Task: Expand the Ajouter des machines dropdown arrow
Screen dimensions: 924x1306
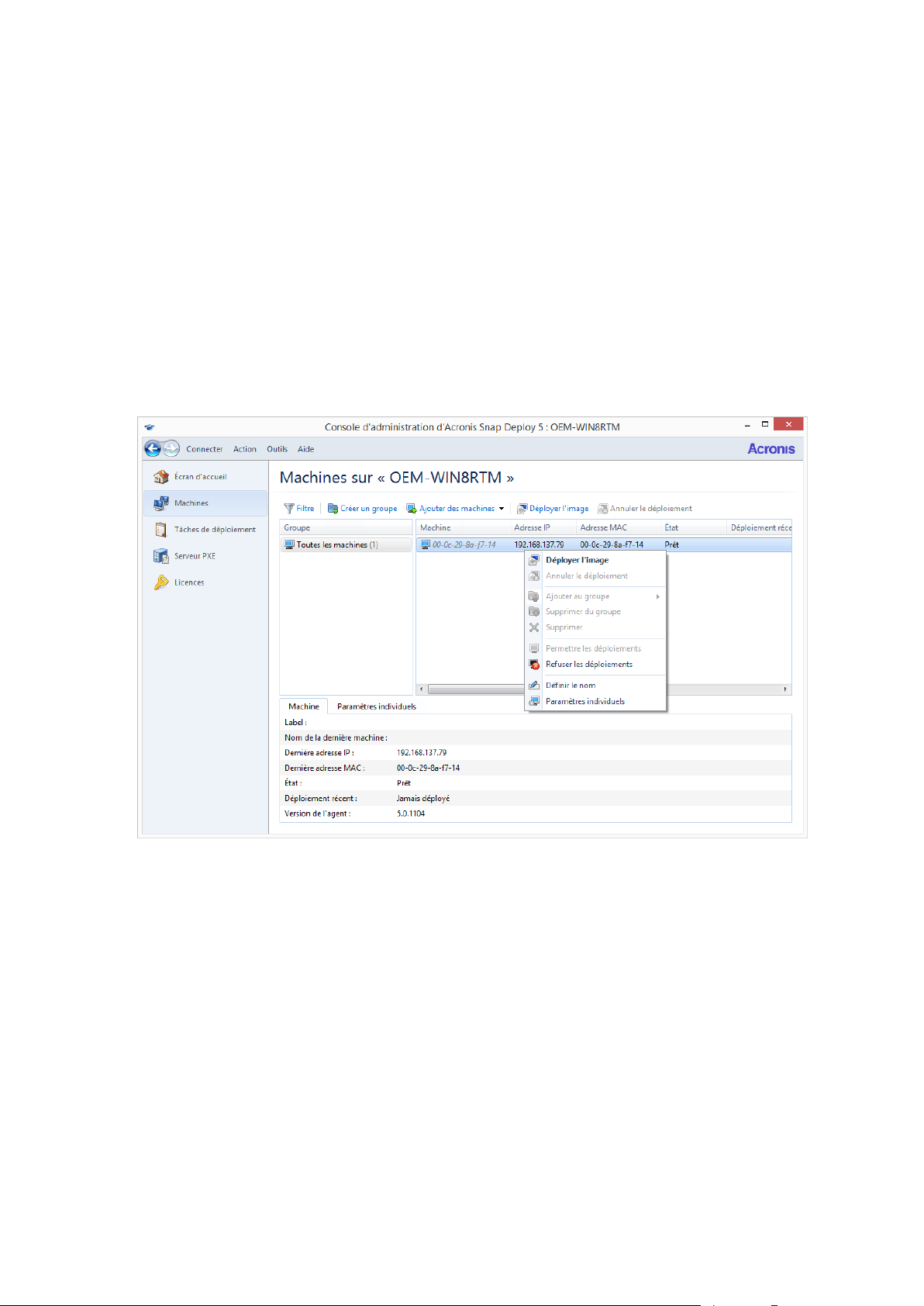Action: pos(502,509)
